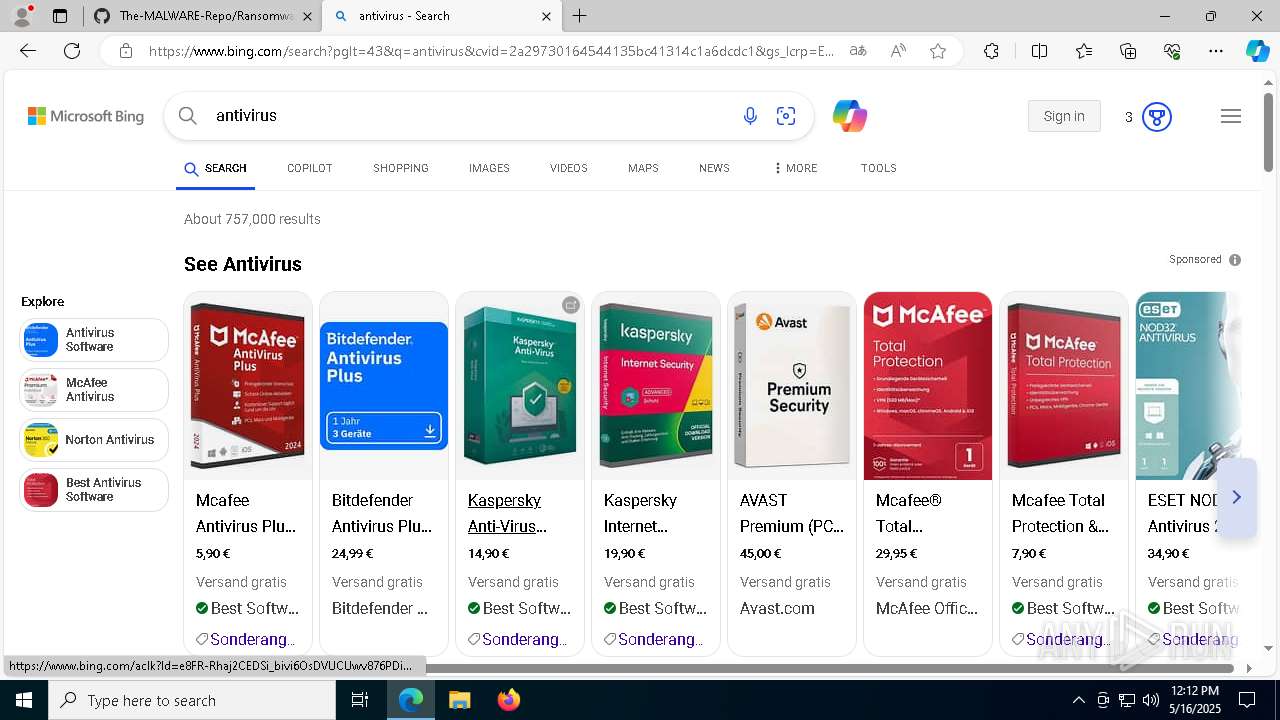The height and width of the screenshot is (720, 1280).
Task: Expand the MORE search options
Action: tap(795, 168)
